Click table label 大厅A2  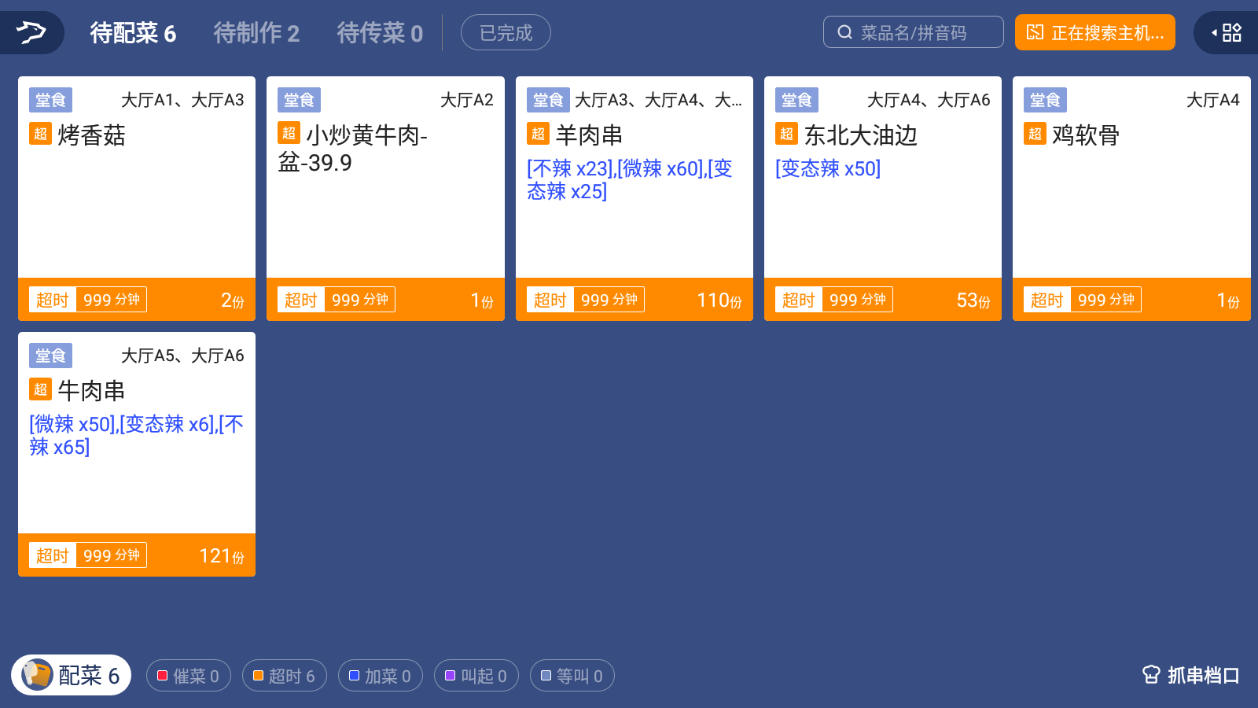(467, 100)
